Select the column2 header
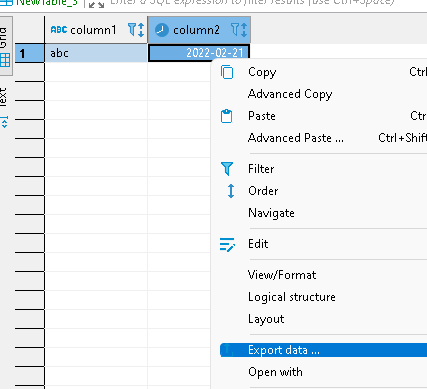Viewport: 427px width, 389px height. 199,30
